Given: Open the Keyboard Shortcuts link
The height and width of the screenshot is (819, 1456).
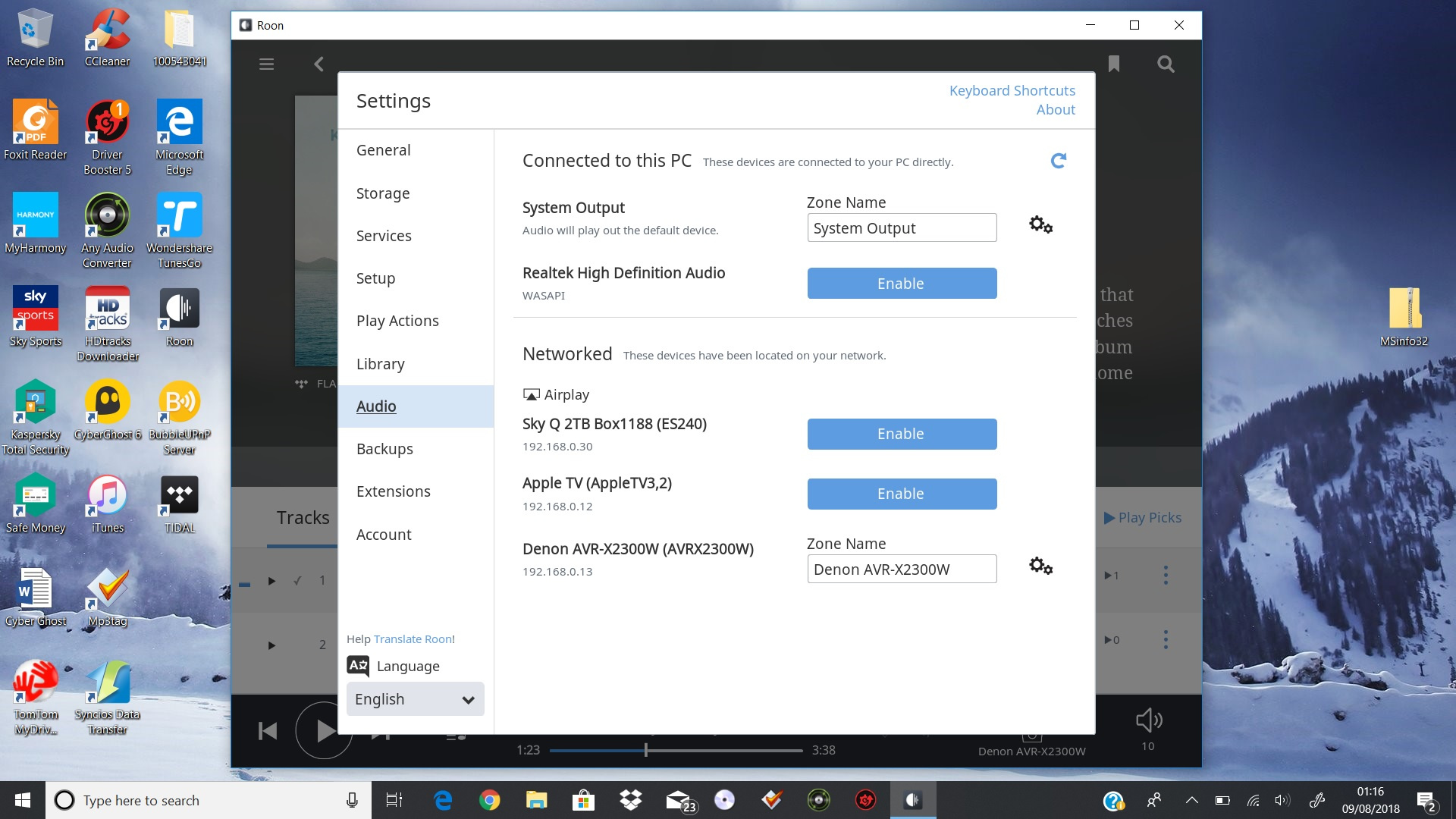Looking at the screenshot, I should coord(1012,90).
